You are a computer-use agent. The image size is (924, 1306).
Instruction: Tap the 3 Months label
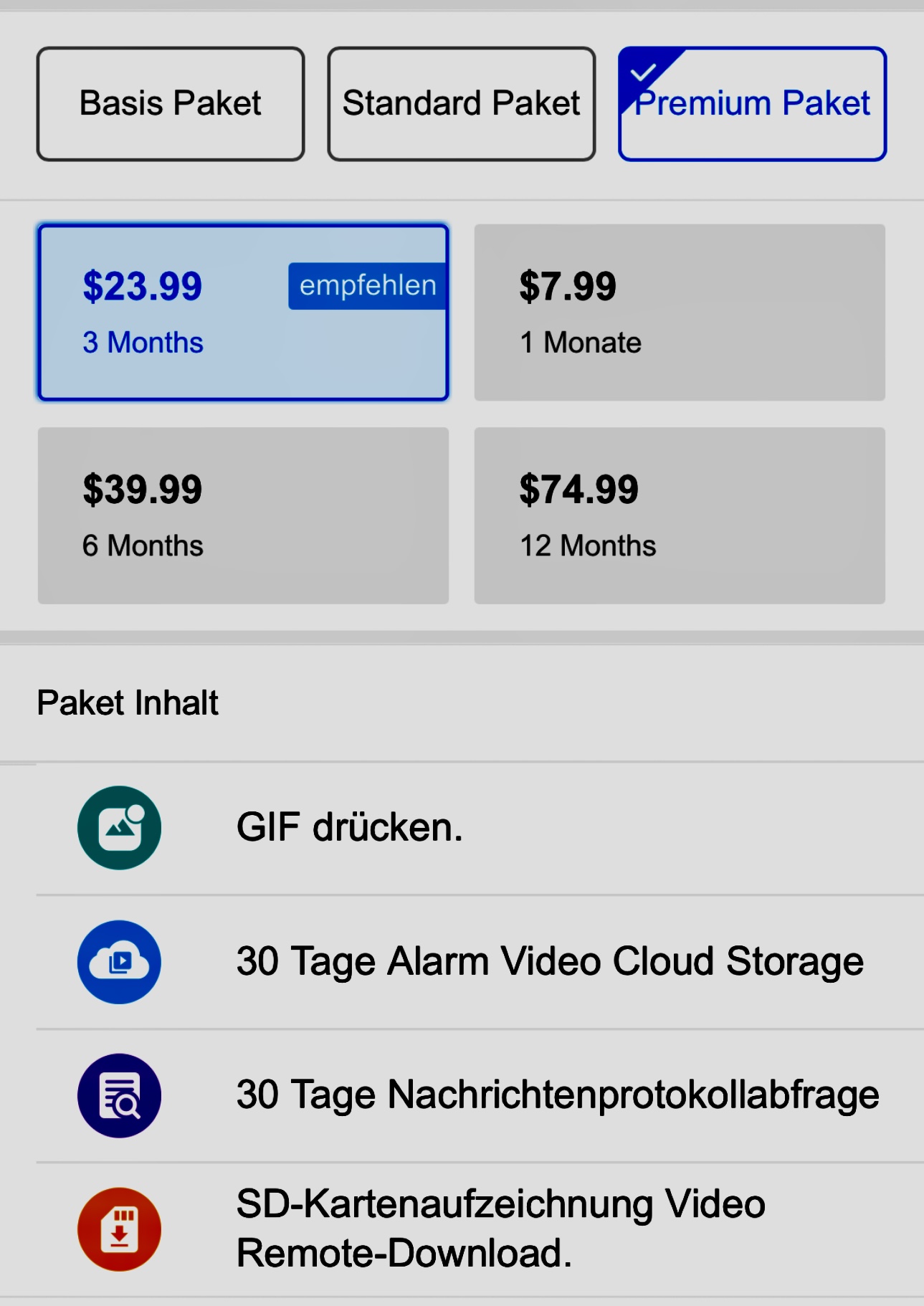pos(143,343)
